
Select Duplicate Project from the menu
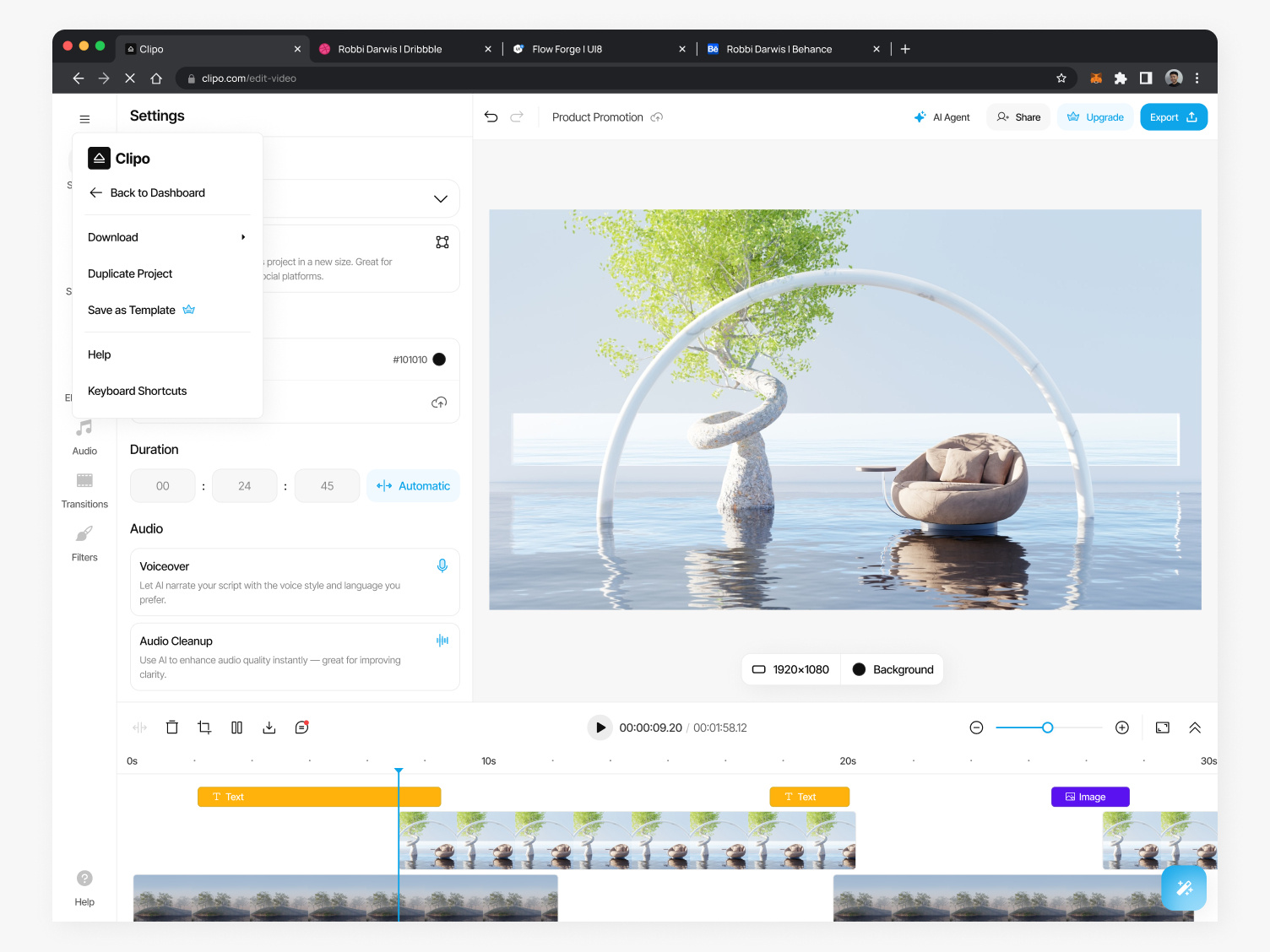tap(130, 273)
